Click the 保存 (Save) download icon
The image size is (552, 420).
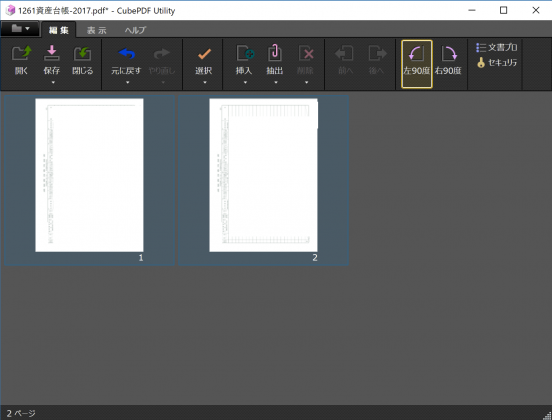click(52, 54)
